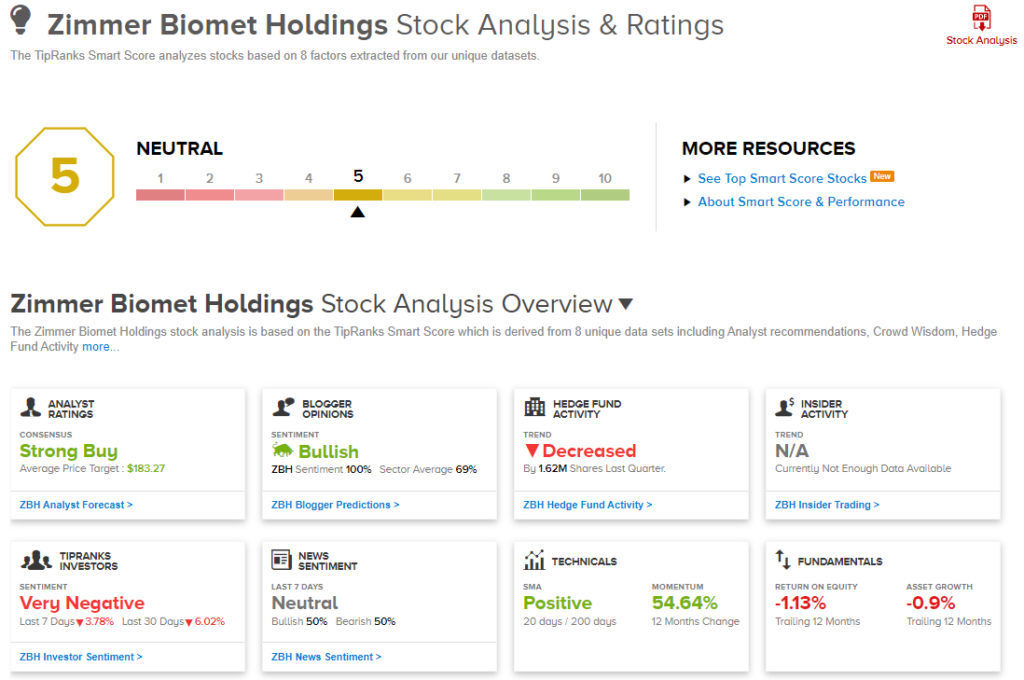View ZBH Hedge Fund Activity details
This screenshot has height=680, width=1024.
(587, 505)
